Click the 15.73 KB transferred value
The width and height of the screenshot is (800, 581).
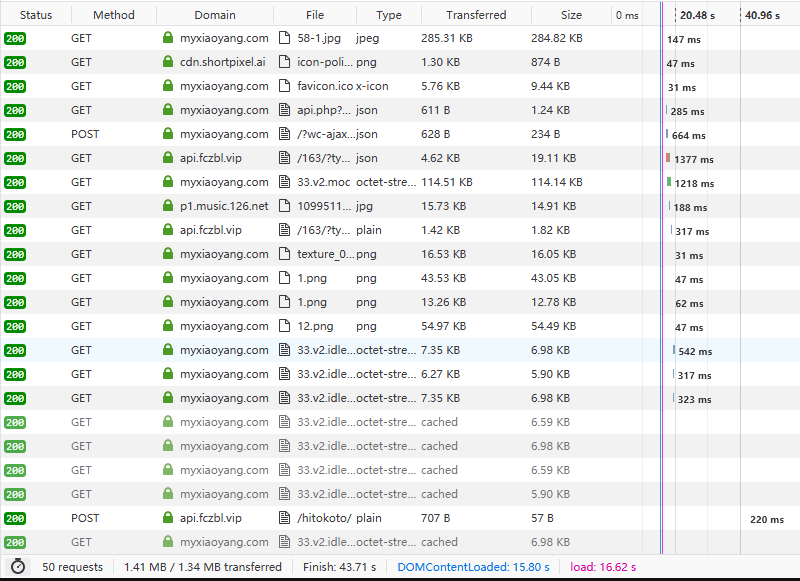[443, 206]
